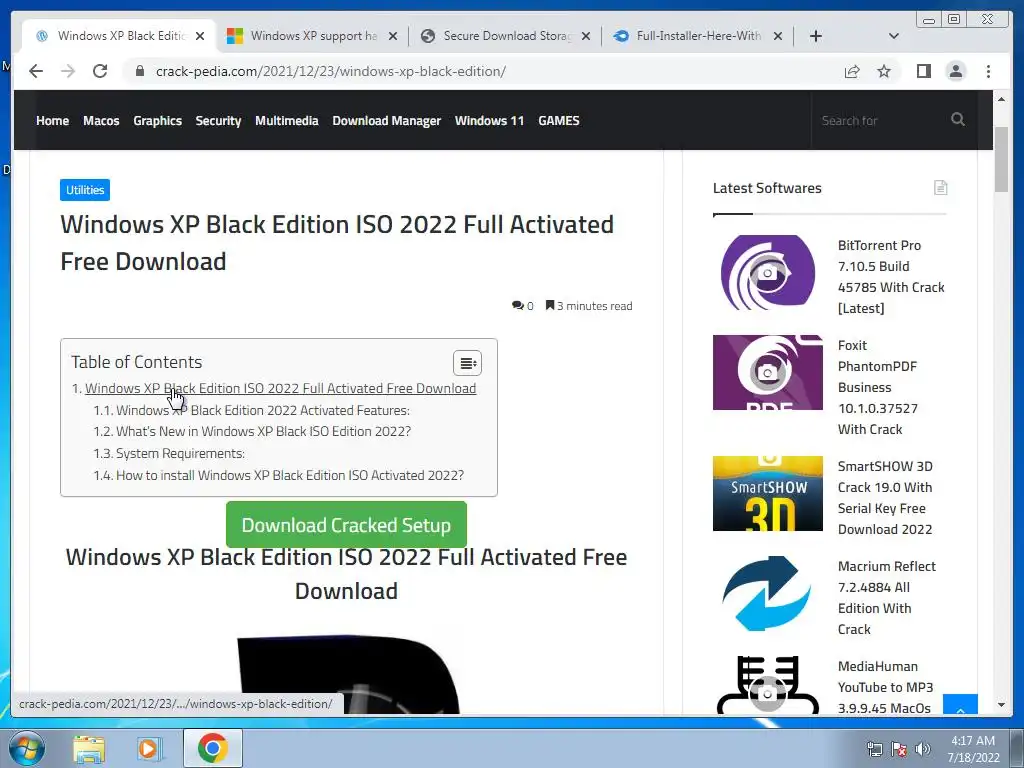Screen dimensions: 1024x768
Task: Open the Macos menu item
Action: 101,120
